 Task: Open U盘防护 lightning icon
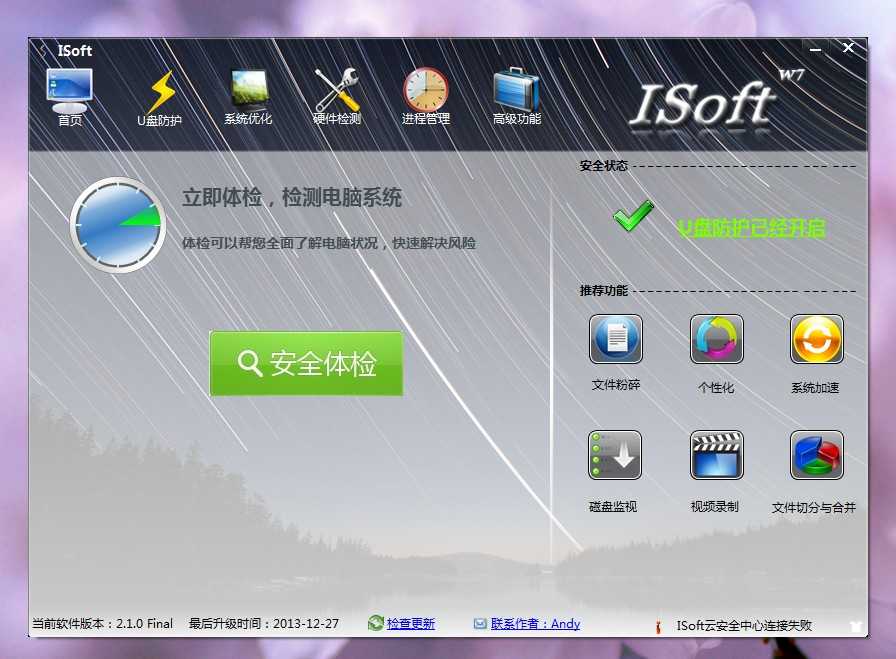click(x=162, y=91)
